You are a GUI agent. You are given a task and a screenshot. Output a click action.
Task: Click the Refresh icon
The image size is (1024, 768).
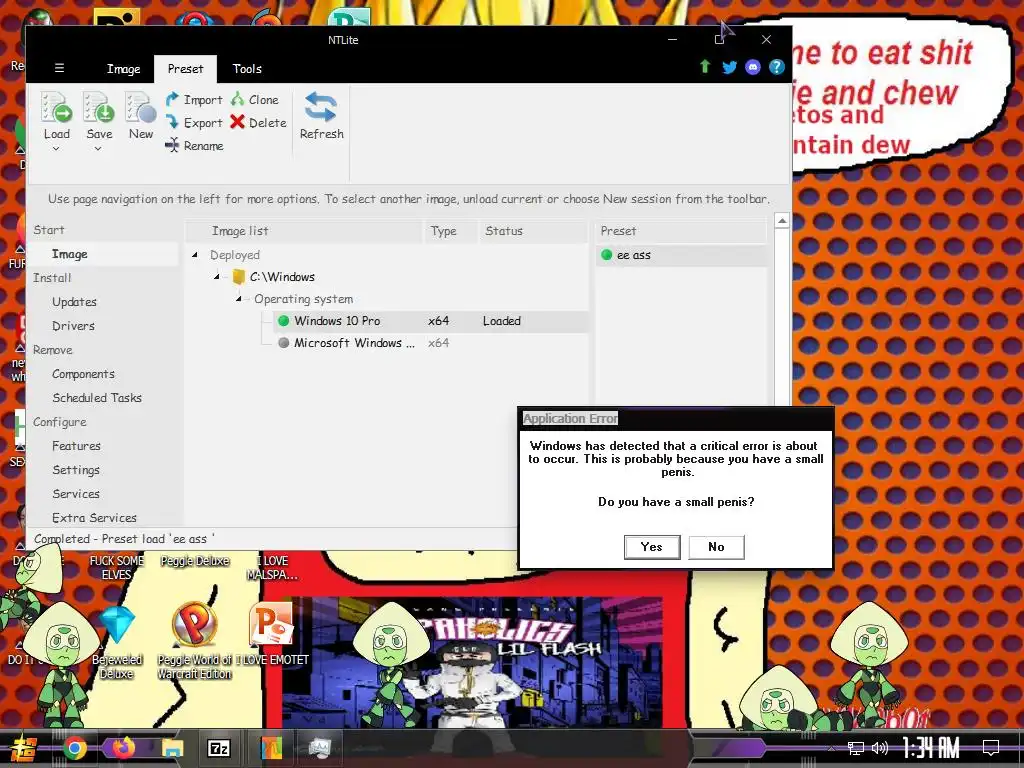click(x=321, y=108)
